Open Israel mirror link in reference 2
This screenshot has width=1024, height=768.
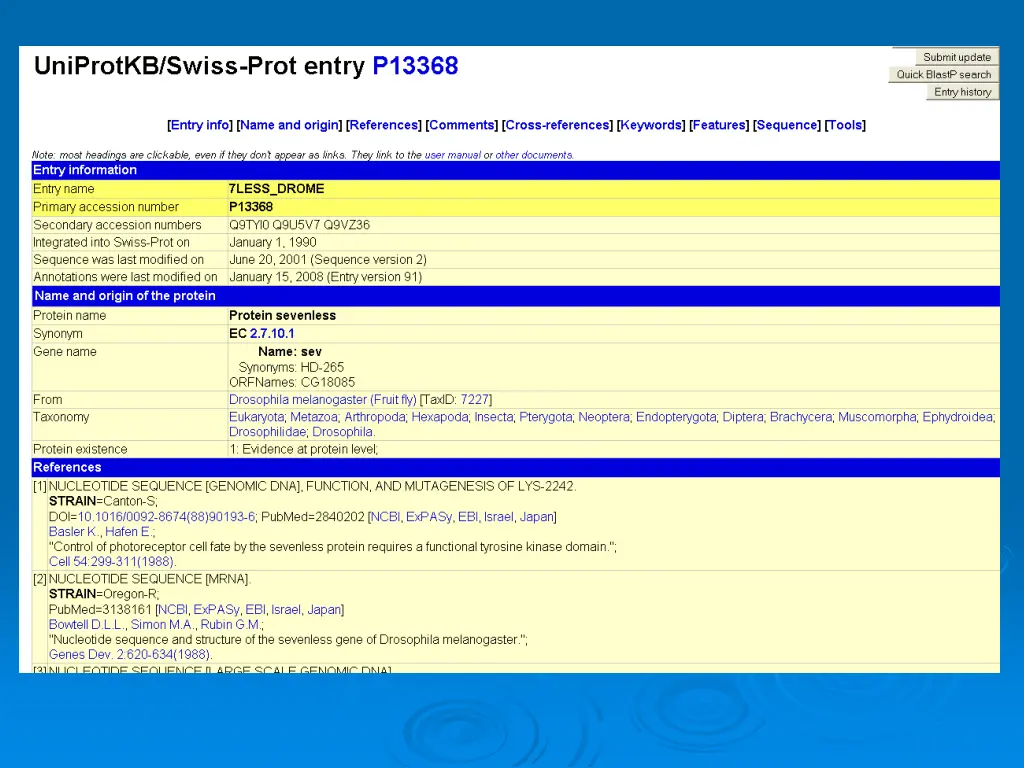coord(286,610)
